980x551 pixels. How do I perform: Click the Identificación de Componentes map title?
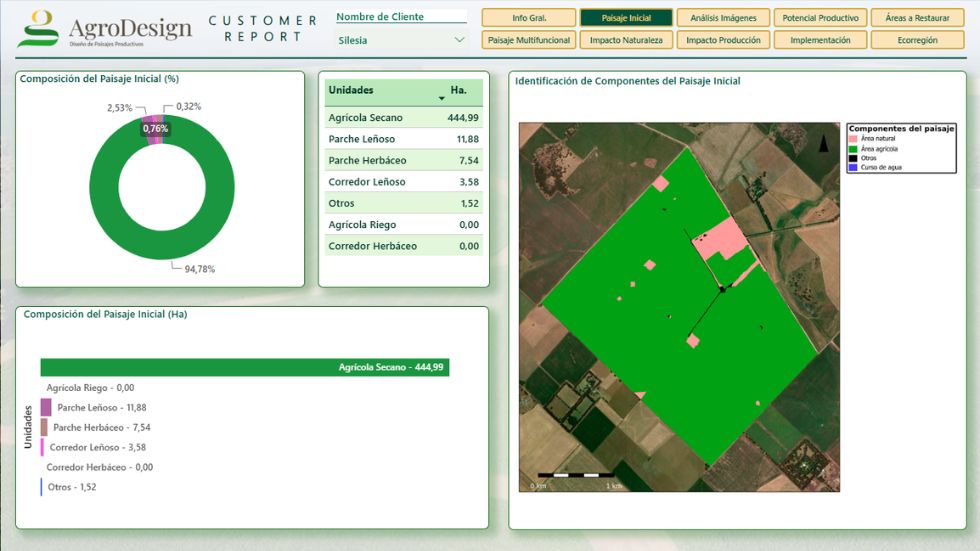tap(628, 81)
